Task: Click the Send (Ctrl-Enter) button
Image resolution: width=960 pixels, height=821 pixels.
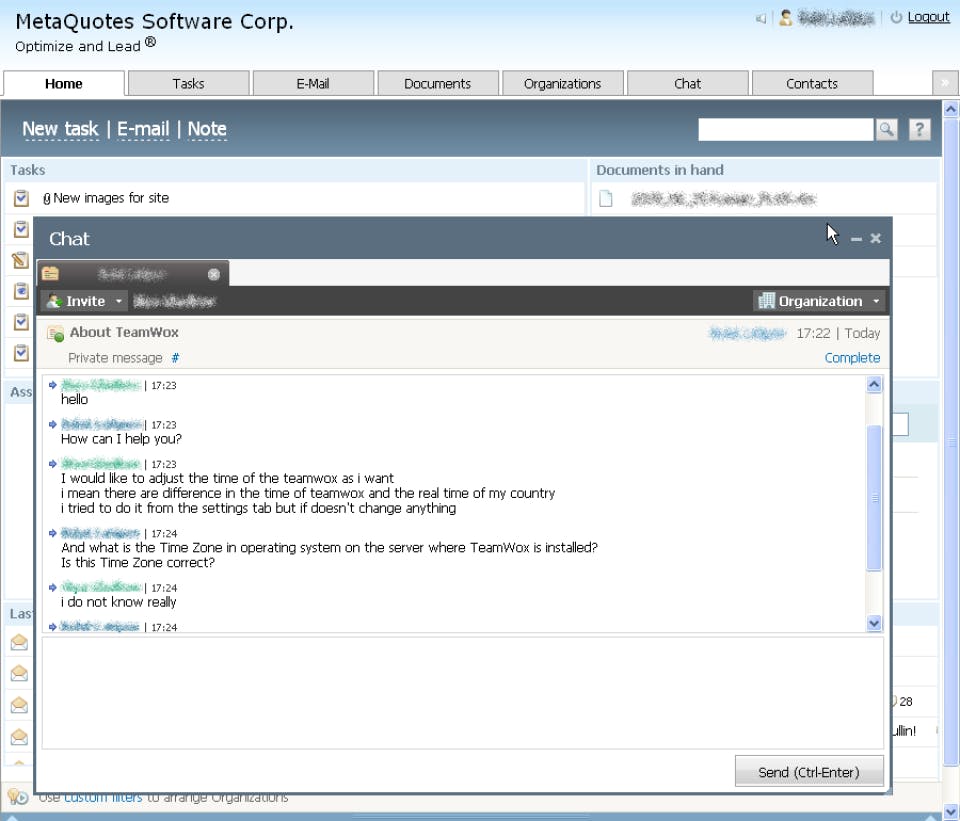Action: 809,771
